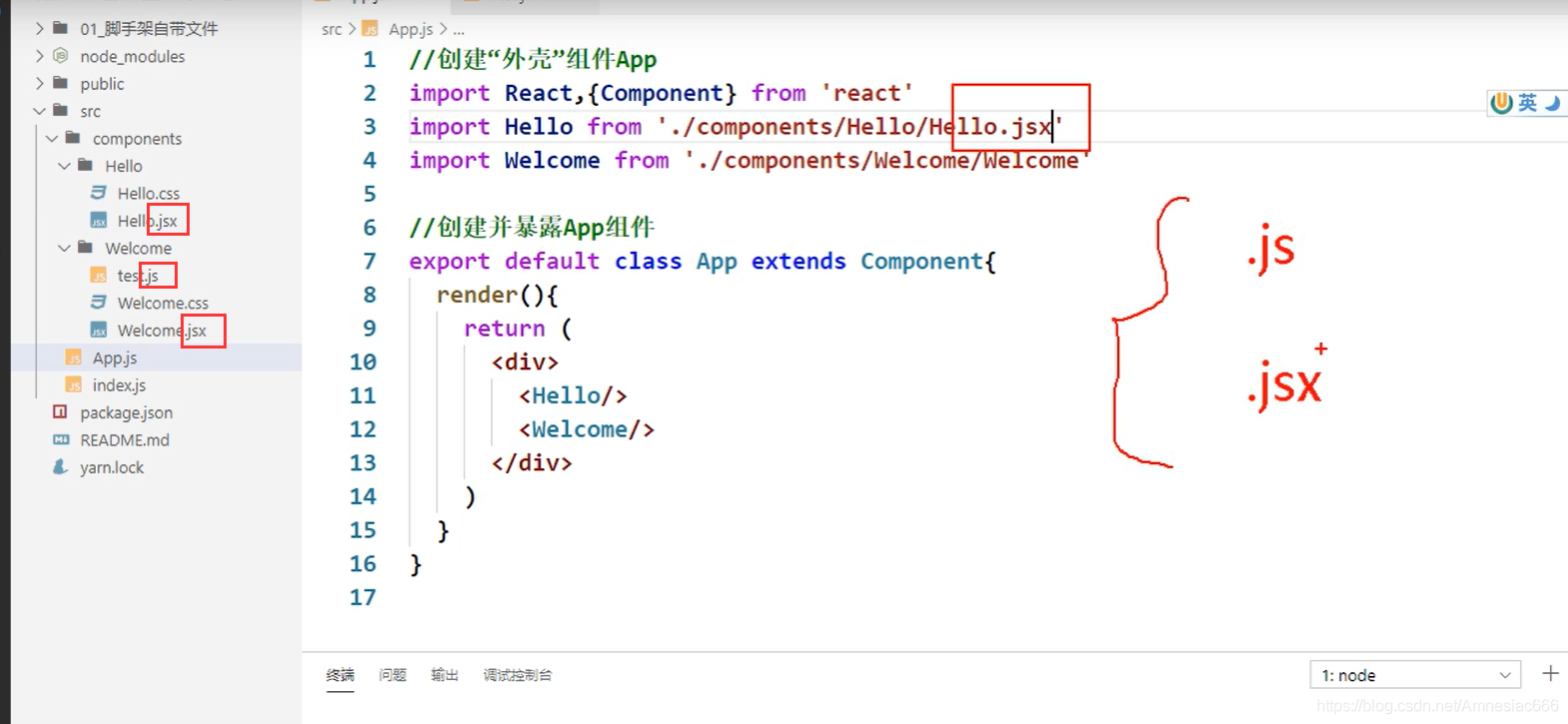Open Hello.jsx in the explorer

pos(148,221)
